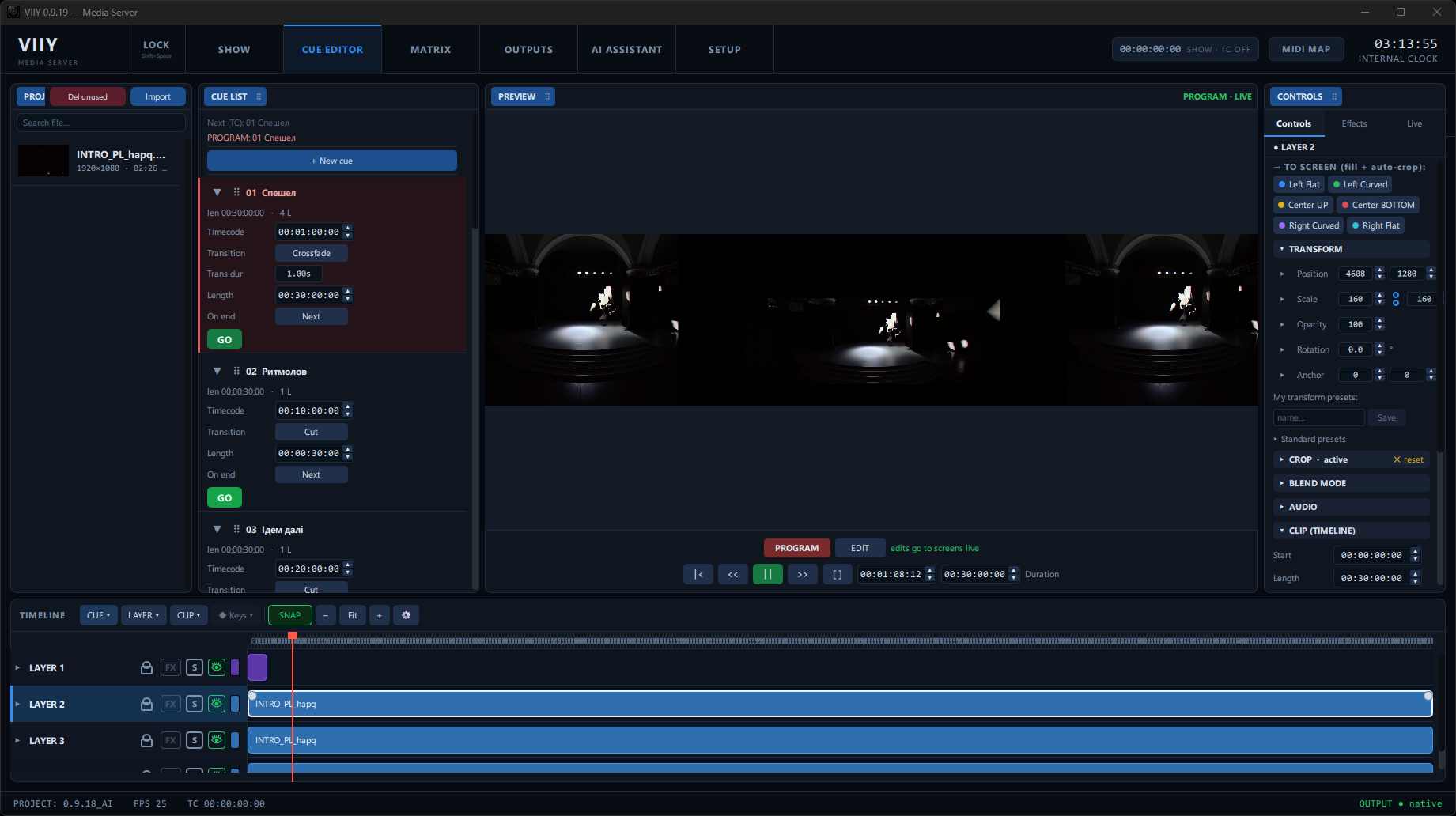Jump to start of cue playback
The height and width of the screenshot is (816, 1456).
[x=698, y=574]
